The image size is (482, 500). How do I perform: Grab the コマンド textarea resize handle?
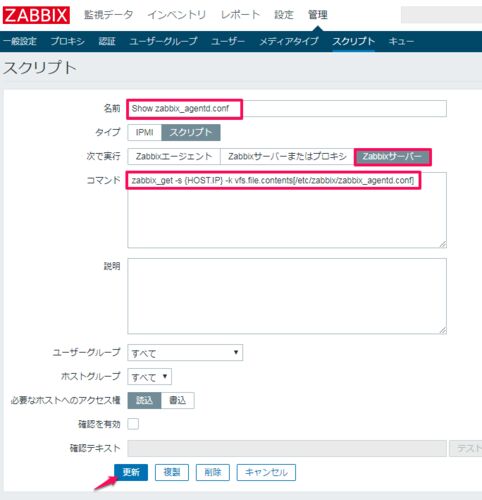(x=443, y=244)
